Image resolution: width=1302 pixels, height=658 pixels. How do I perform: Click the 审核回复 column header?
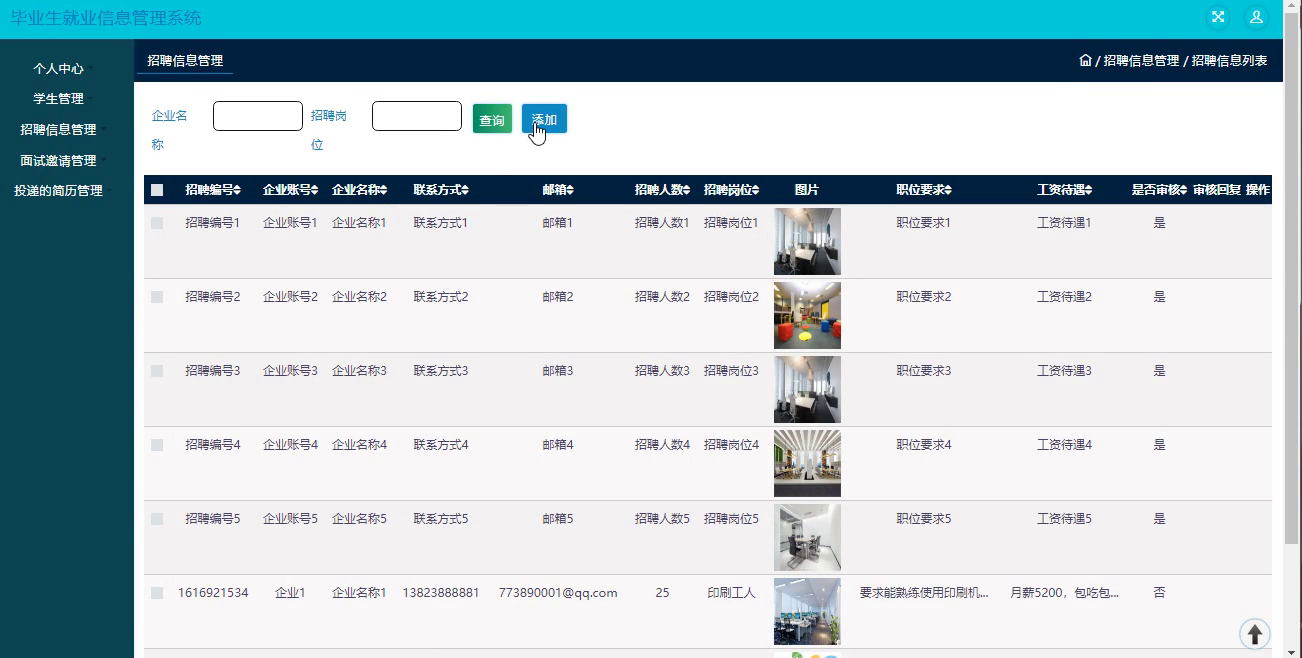[x=1217, y=190]
